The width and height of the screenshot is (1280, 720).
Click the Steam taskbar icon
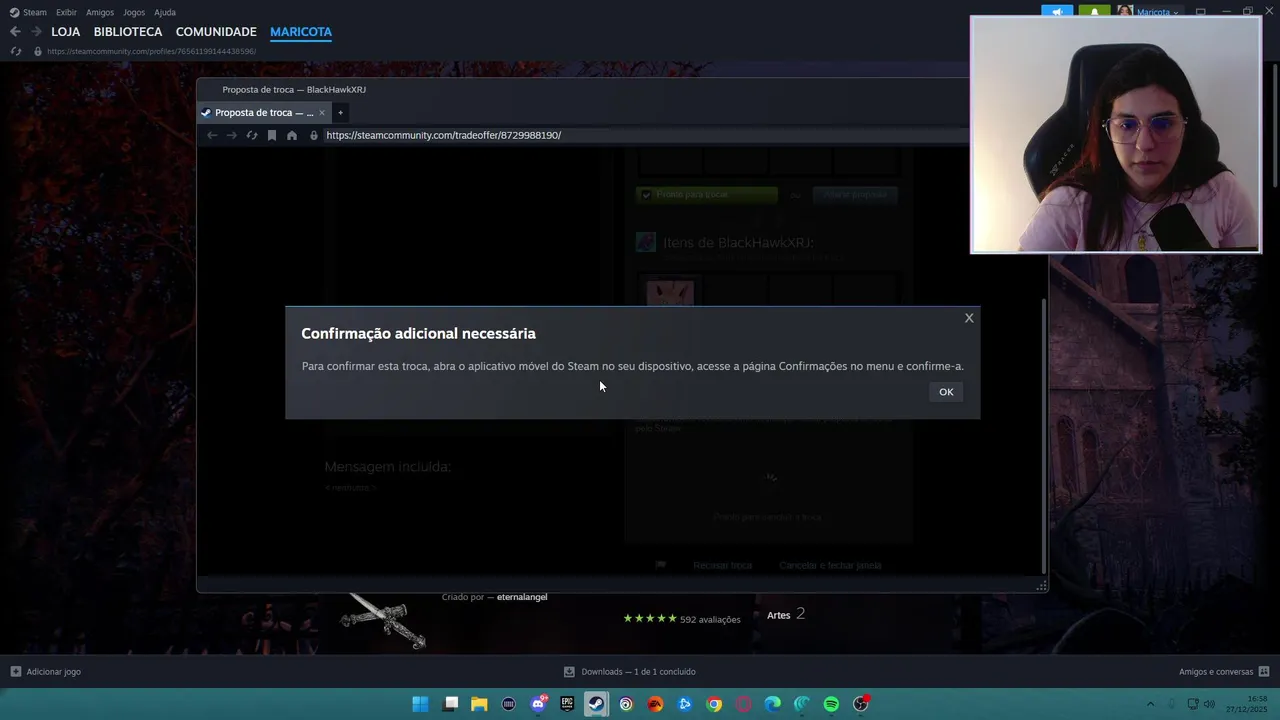point(596,704)
